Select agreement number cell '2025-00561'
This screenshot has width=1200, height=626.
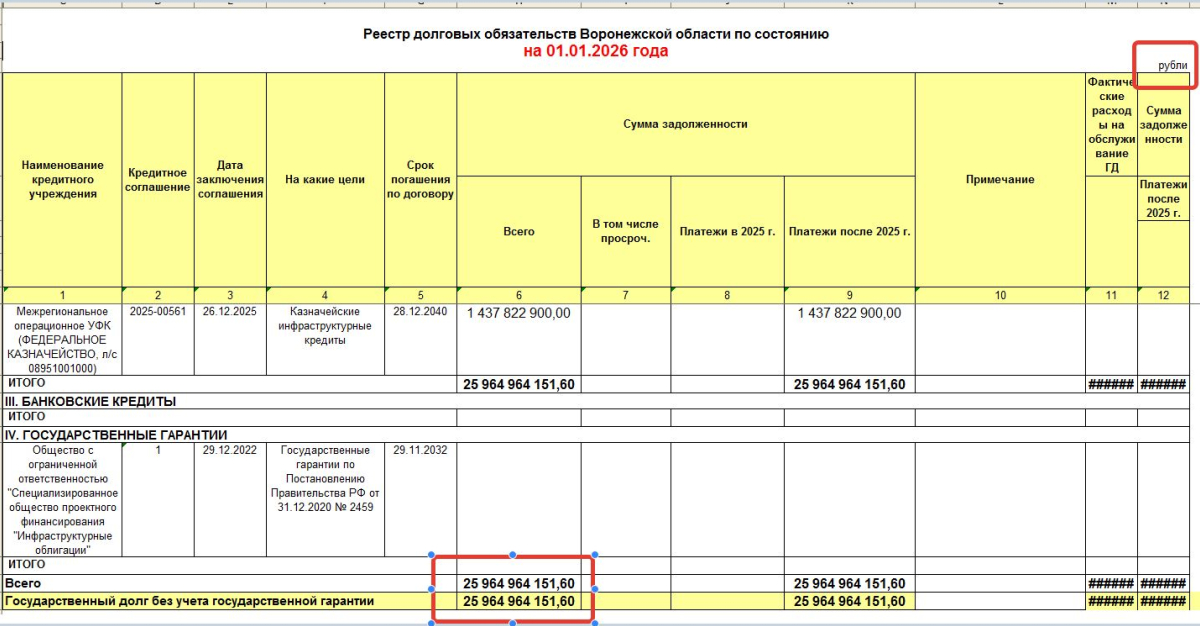tap(158, 312)
